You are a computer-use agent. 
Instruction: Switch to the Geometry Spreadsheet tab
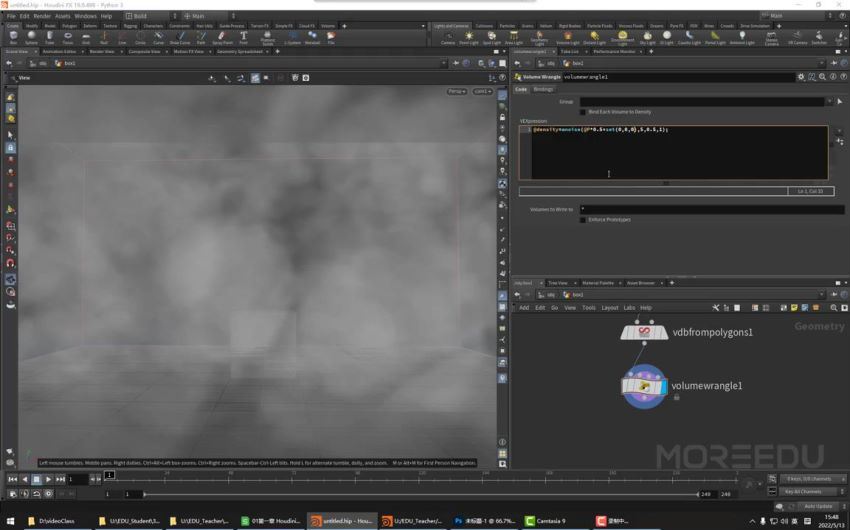point(240,51)
